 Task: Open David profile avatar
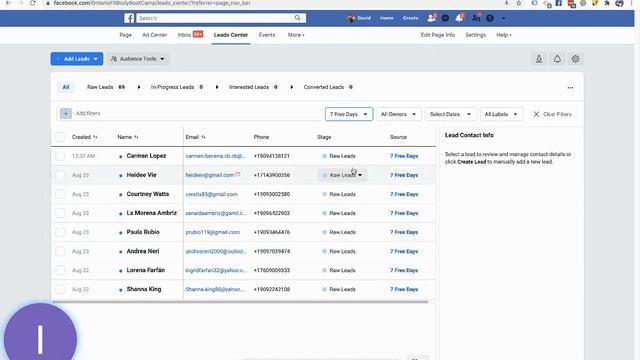(351, 18)
